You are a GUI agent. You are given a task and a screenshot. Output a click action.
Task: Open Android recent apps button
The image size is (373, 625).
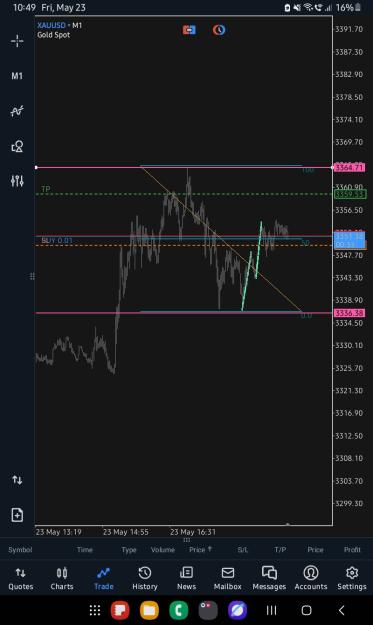tap(271, 610)
